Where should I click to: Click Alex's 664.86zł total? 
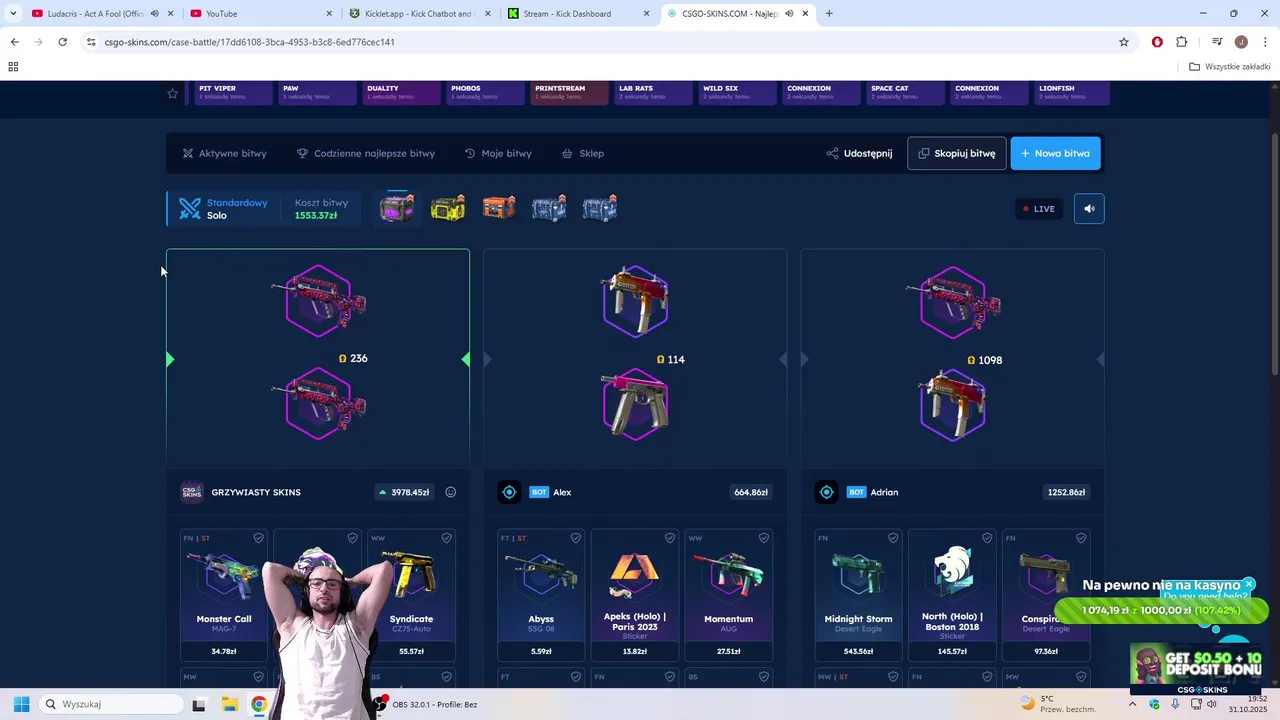coord(750,492)
